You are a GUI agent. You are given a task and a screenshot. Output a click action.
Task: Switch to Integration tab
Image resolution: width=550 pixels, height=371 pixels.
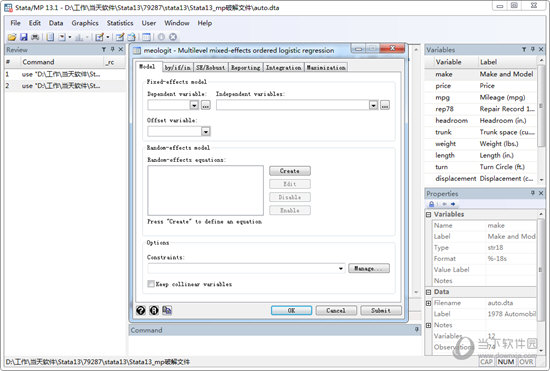tap(283, 67)
